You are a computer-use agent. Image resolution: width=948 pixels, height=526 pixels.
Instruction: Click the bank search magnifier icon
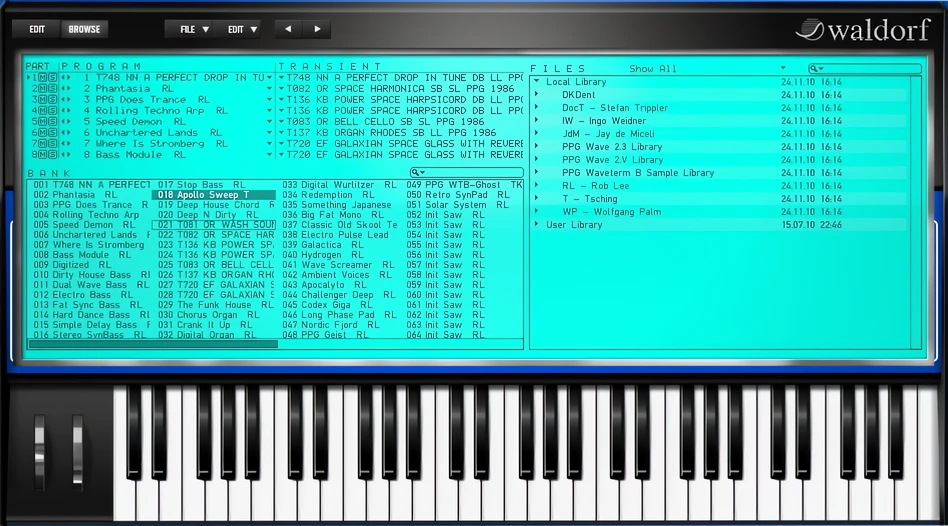[416, 173]
